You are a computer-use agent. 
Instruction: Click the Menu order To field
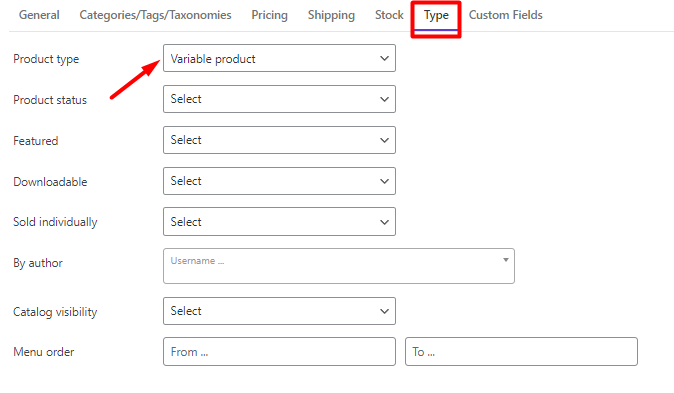[x=521, y=352]
